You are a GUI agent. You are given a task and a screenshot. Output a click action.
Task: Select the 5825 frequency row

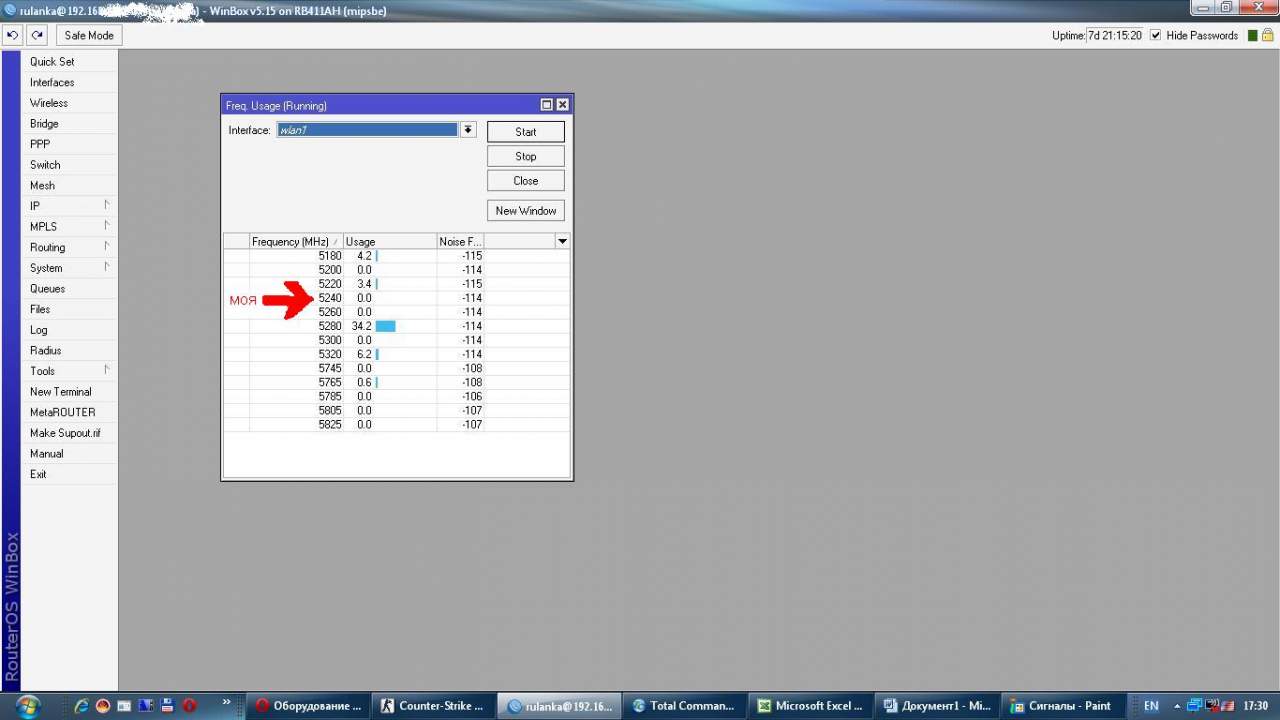(396, 424)
